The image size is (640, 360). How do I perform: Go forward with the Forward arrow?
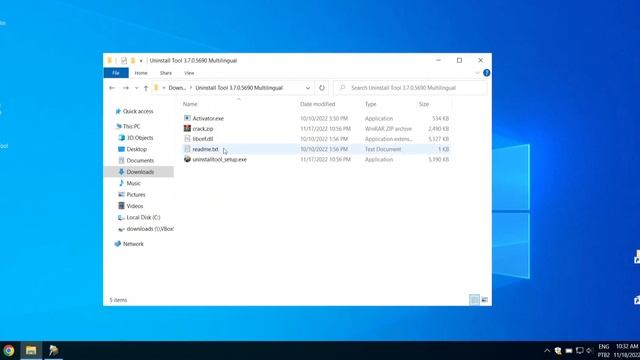[x=126, y=88]
